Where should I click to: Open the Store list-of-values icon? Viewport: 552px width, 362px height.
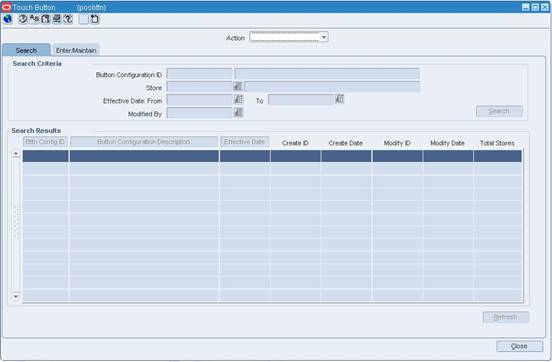(238, 86)
